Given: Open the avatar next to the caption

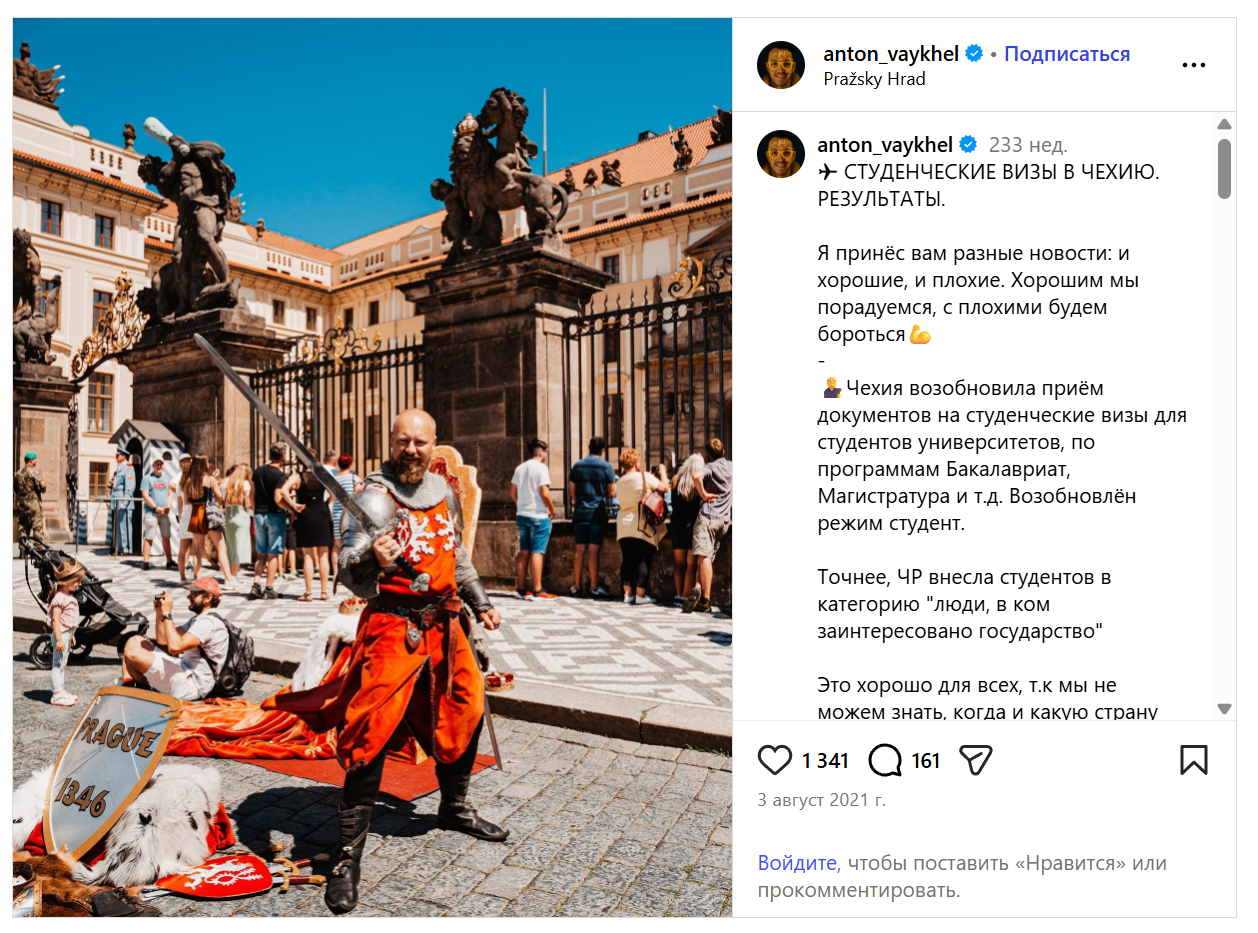Looking at the screenshot, I should coord(781,154).
